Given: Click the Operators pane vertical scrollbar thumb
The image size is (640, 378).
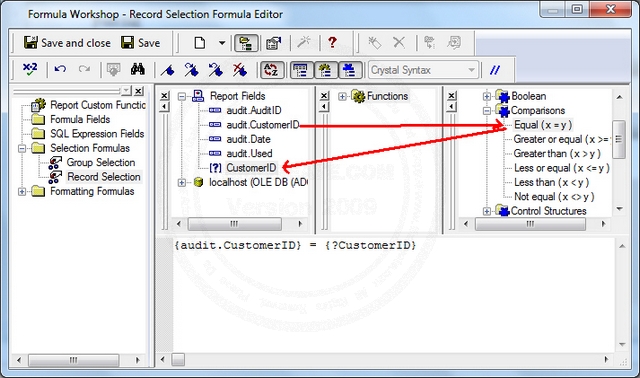Looking at the screenshot, I should [619, 139].
